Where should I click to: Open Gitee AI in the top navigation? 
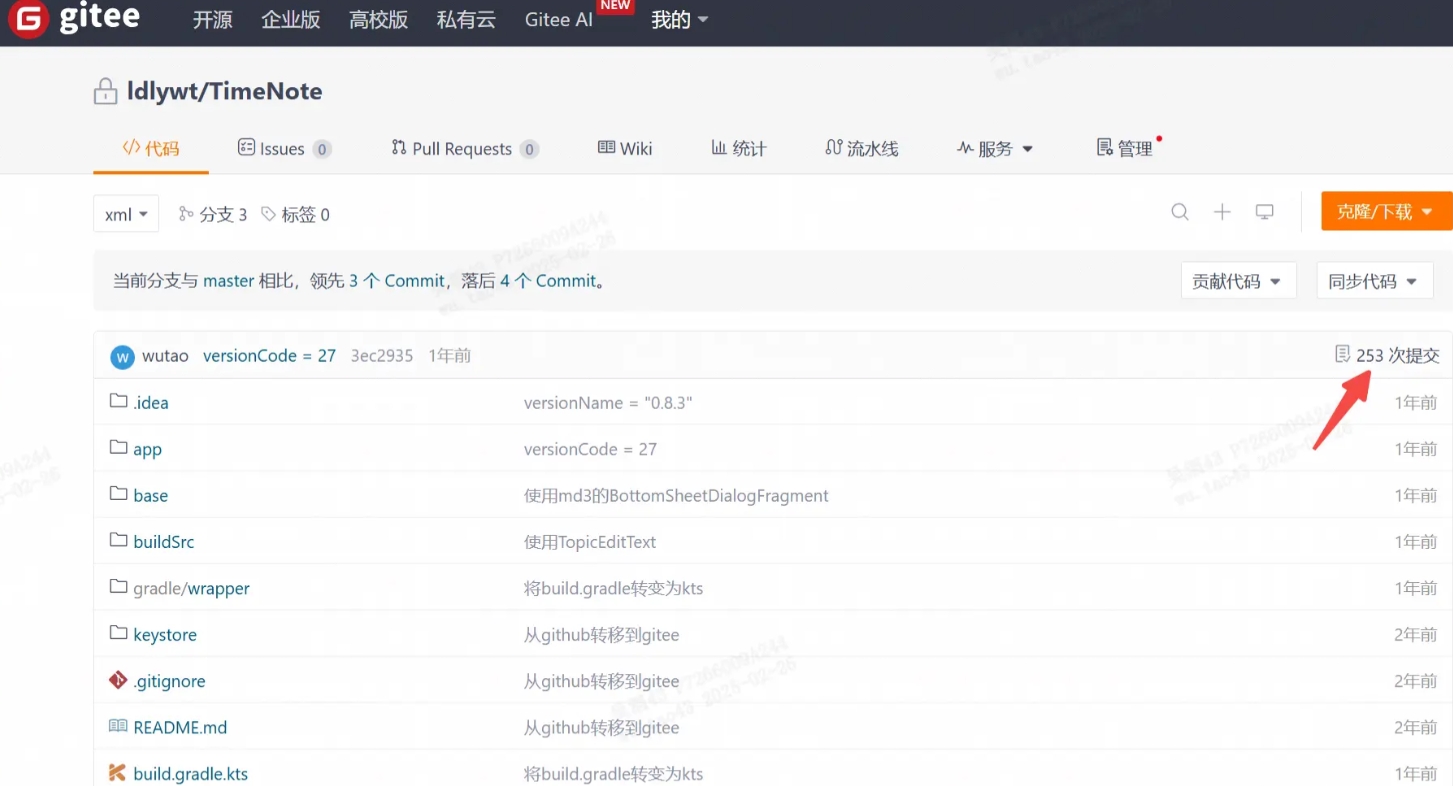559,20
